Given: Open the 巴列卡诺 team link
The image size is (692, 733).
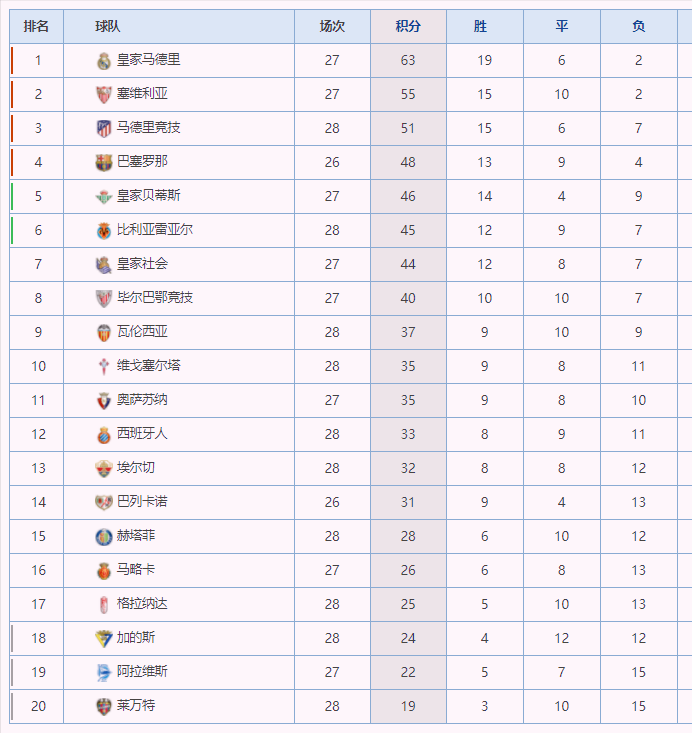Looking at the screenshot, I should [x=142, y=502].
